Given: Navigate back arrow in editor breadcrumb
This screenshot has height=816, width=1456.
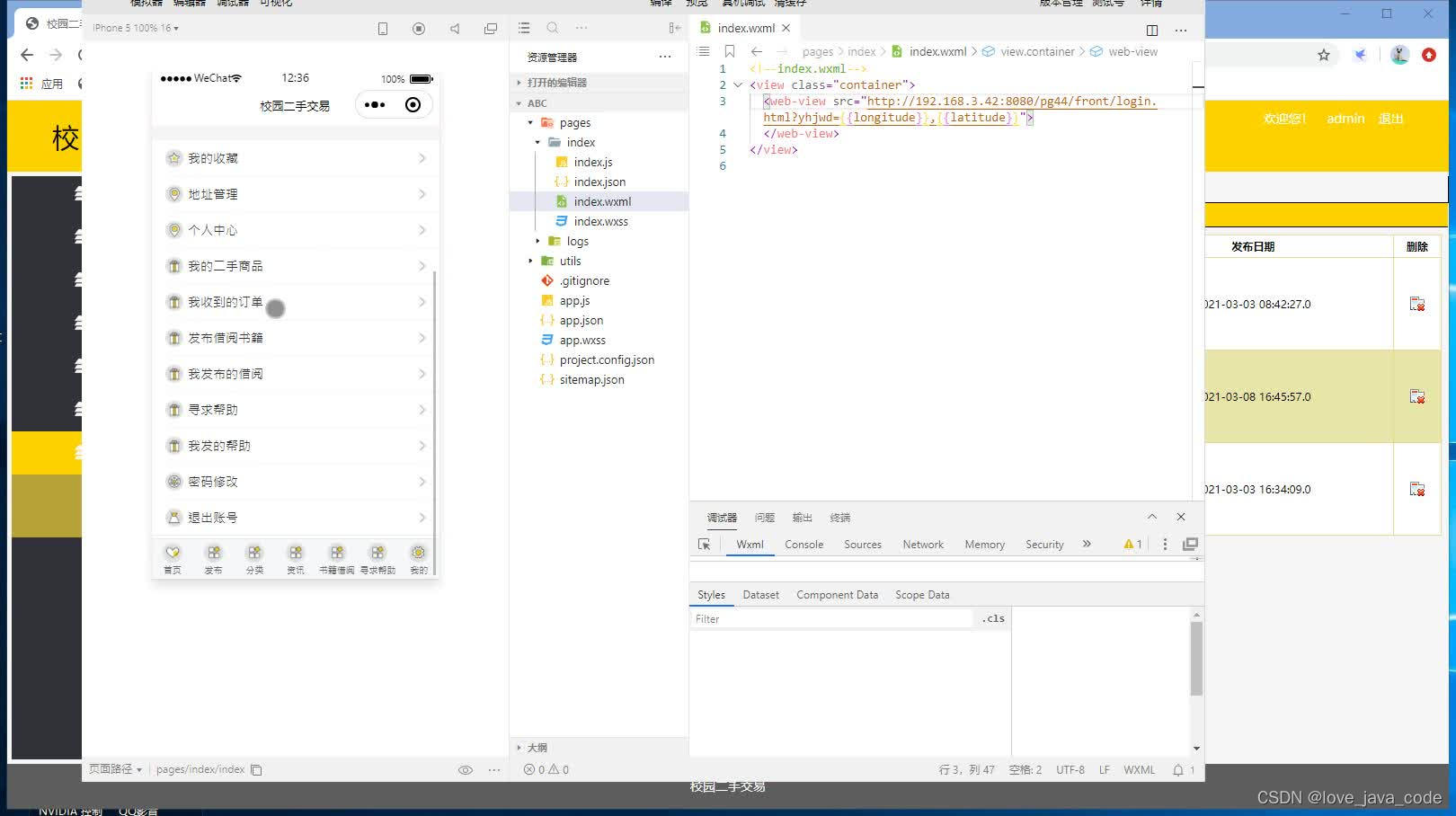Looking at the screenshot, I should point(757,51).
